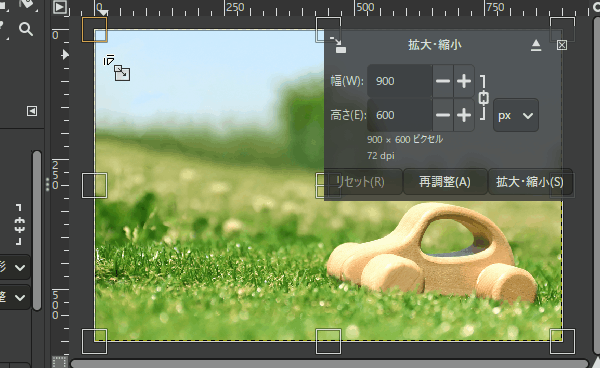600x368 pixels.
Task: Click the bottom-center transform handle
Action: tap(328, 341)
